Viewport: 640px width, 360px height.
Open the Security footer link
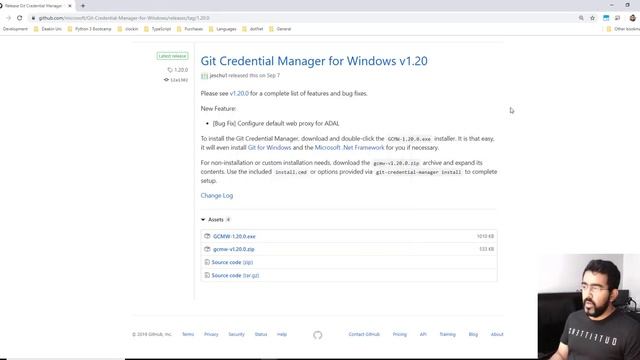(x=236, y=334)
